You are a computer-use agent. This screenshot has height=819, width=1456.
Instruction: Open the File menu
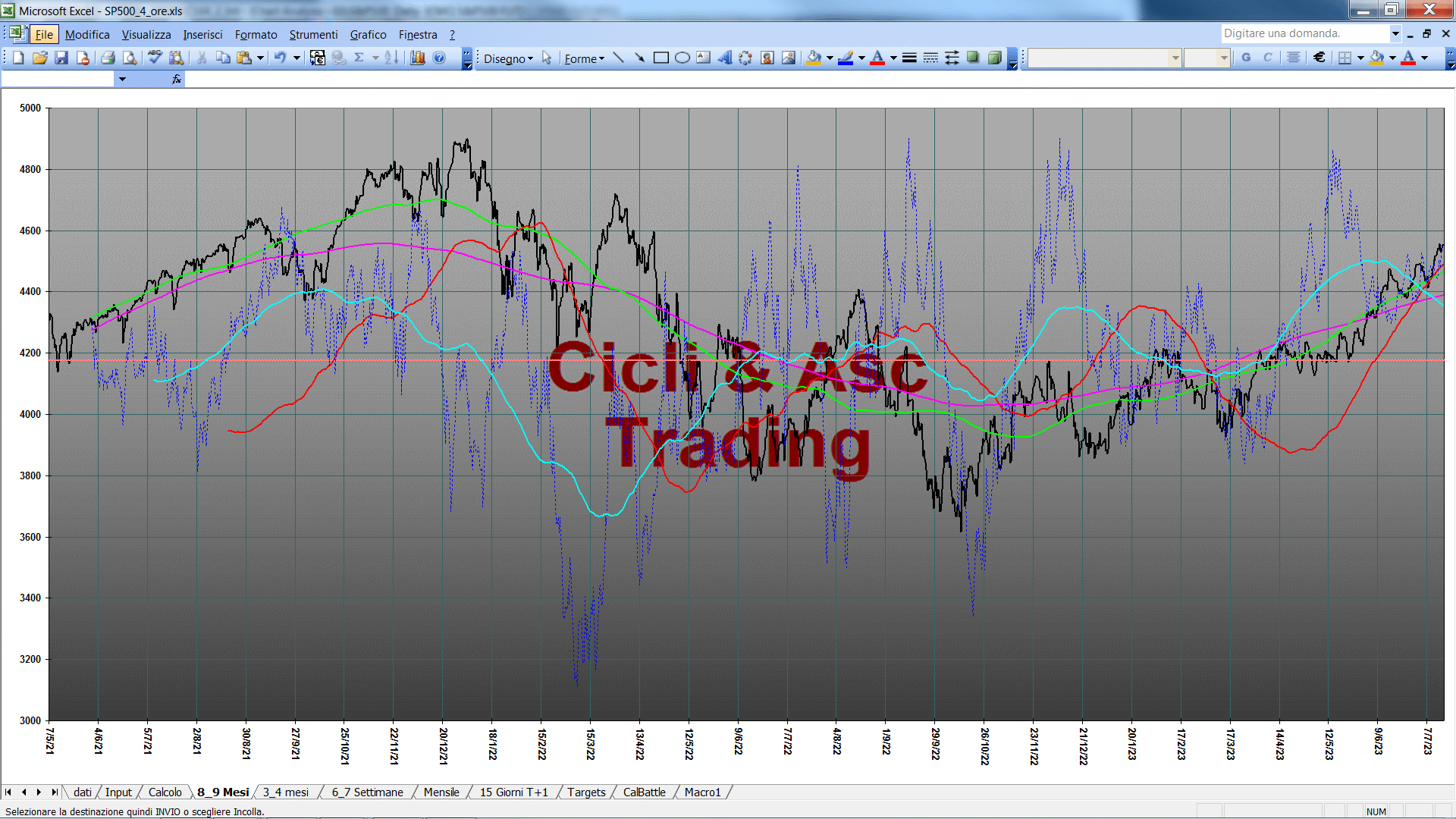[44, 34]
